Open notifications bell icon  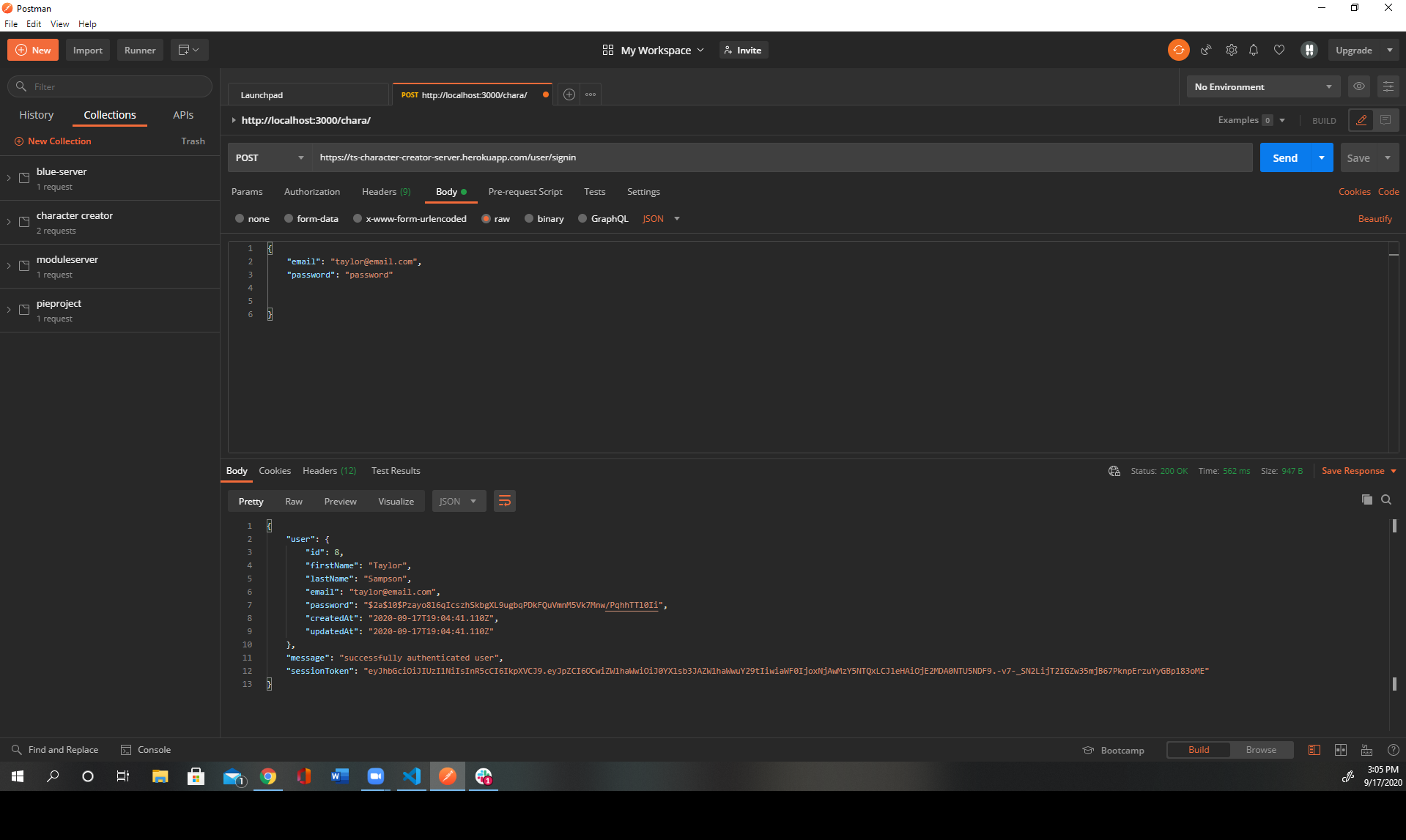click(1254, 50)
